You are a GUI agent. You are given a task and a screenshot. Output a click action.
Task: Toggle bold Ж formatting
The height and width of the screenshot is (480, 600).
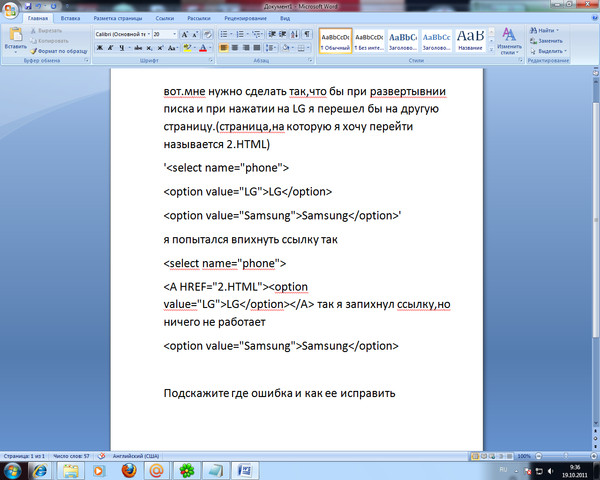[x=99, y=48]
